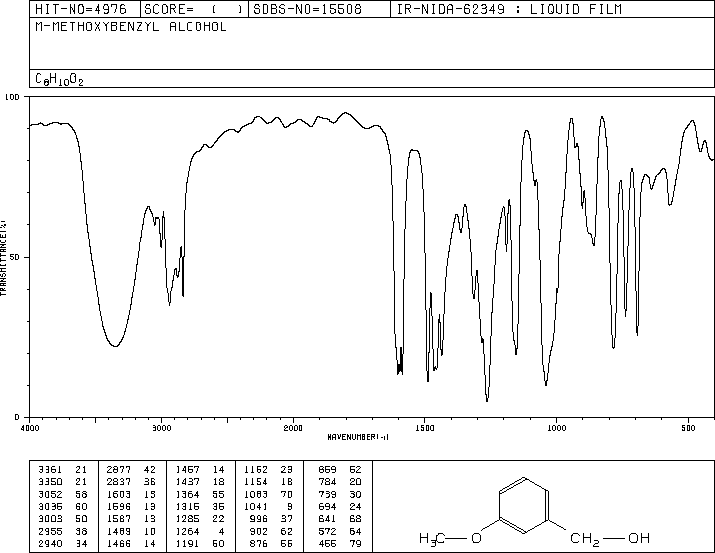Select peak table entry 3052
Image resolution: width=715 pixels, height=553 pixels.
coord(50,494)
